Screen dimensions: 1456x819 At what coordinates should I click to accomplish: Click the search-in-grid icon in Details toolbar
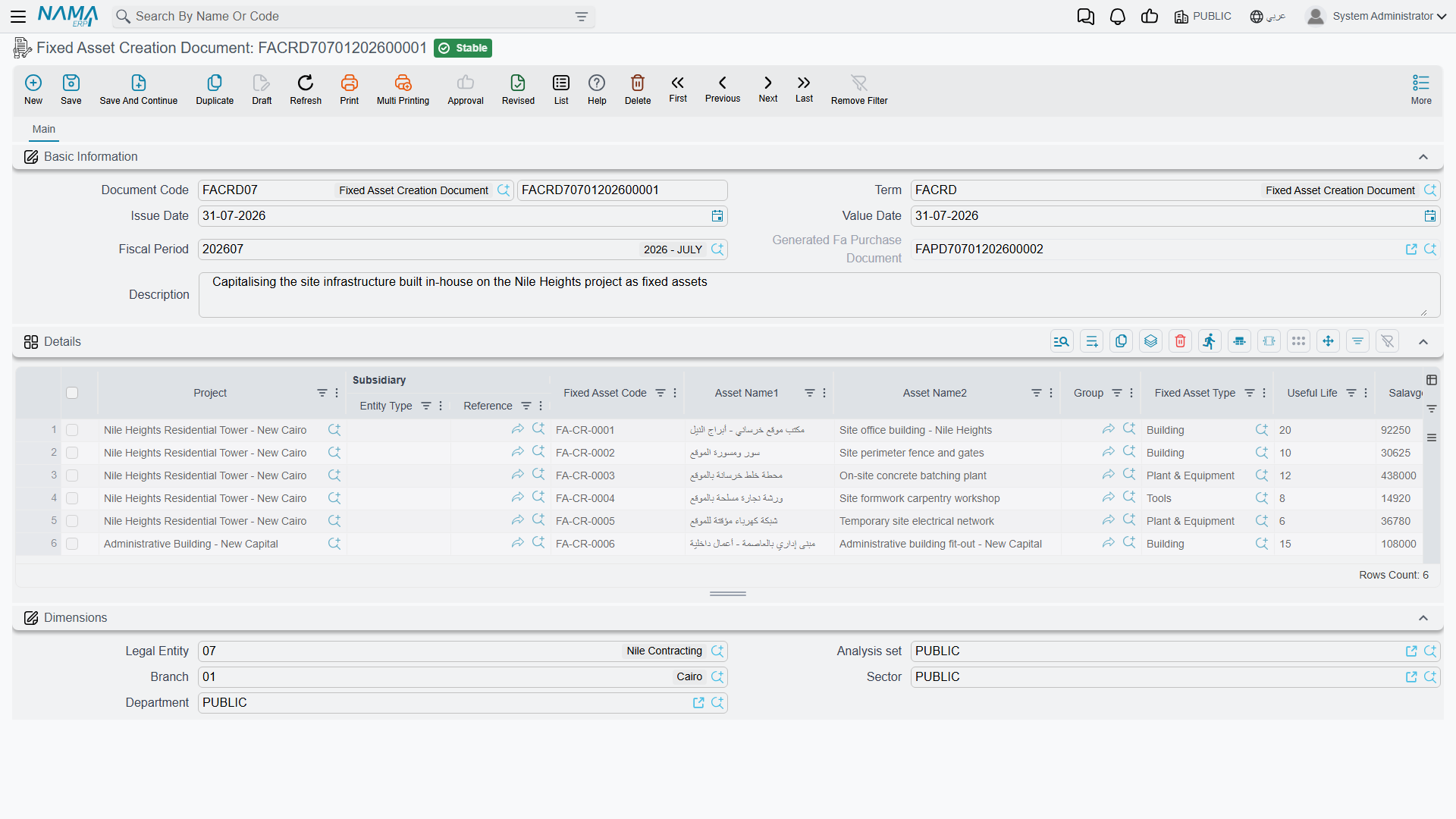1062,341
